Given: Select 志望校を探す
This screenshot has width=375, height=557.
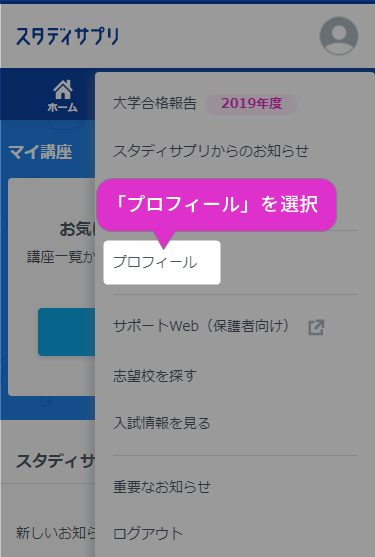Looking at the screenshot, I should [x=154, y=375].
